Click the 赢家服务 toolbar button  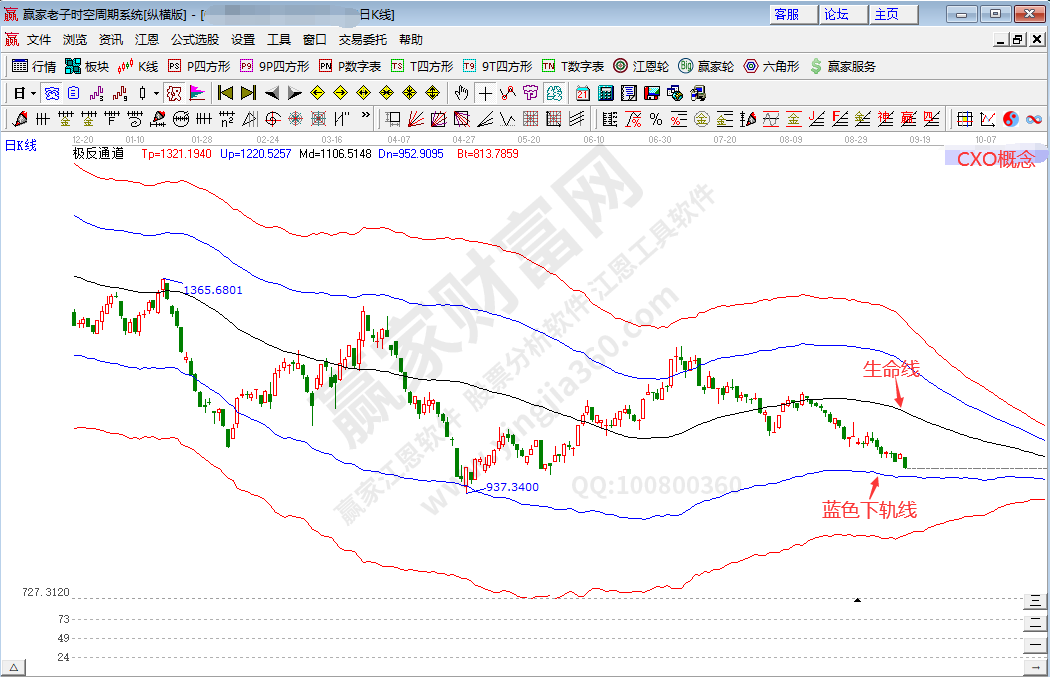coord(843,66)
